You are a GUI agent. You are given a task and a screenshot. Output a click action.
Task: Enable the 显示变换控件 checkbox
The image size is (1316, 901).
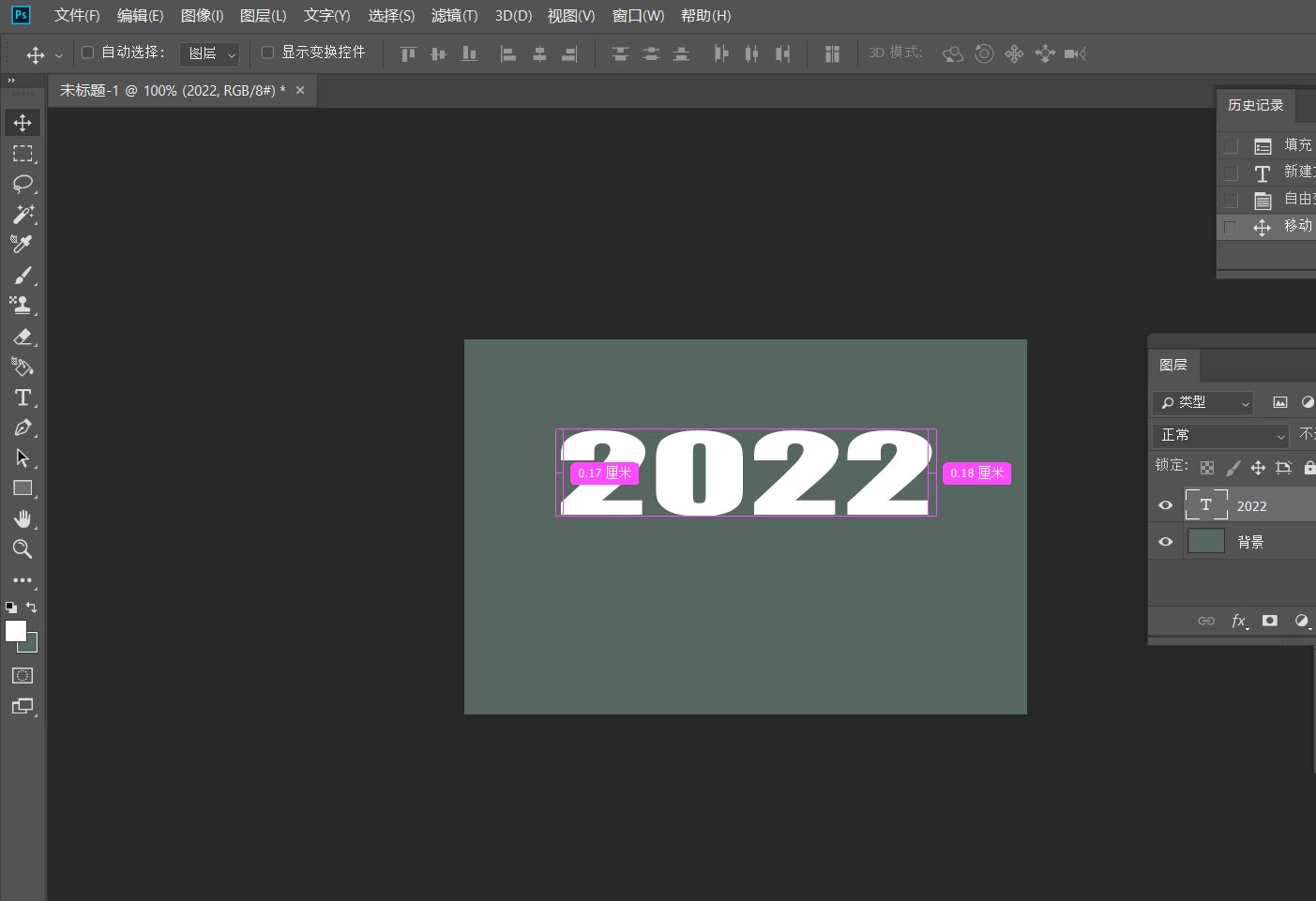pyautogui.click(x=267, y=53)
